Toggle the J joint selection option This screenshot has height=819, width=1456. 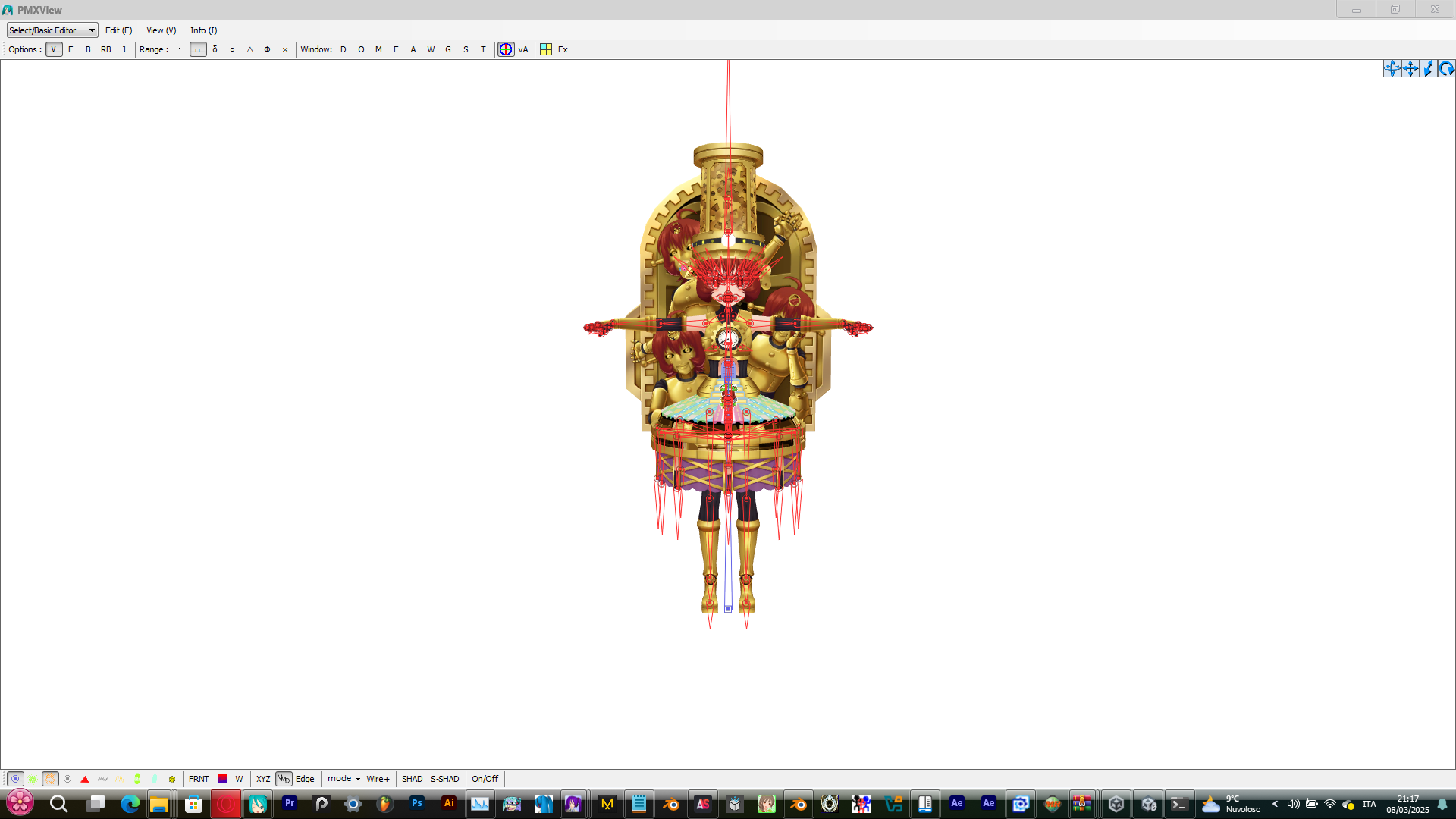coord(124,49)
